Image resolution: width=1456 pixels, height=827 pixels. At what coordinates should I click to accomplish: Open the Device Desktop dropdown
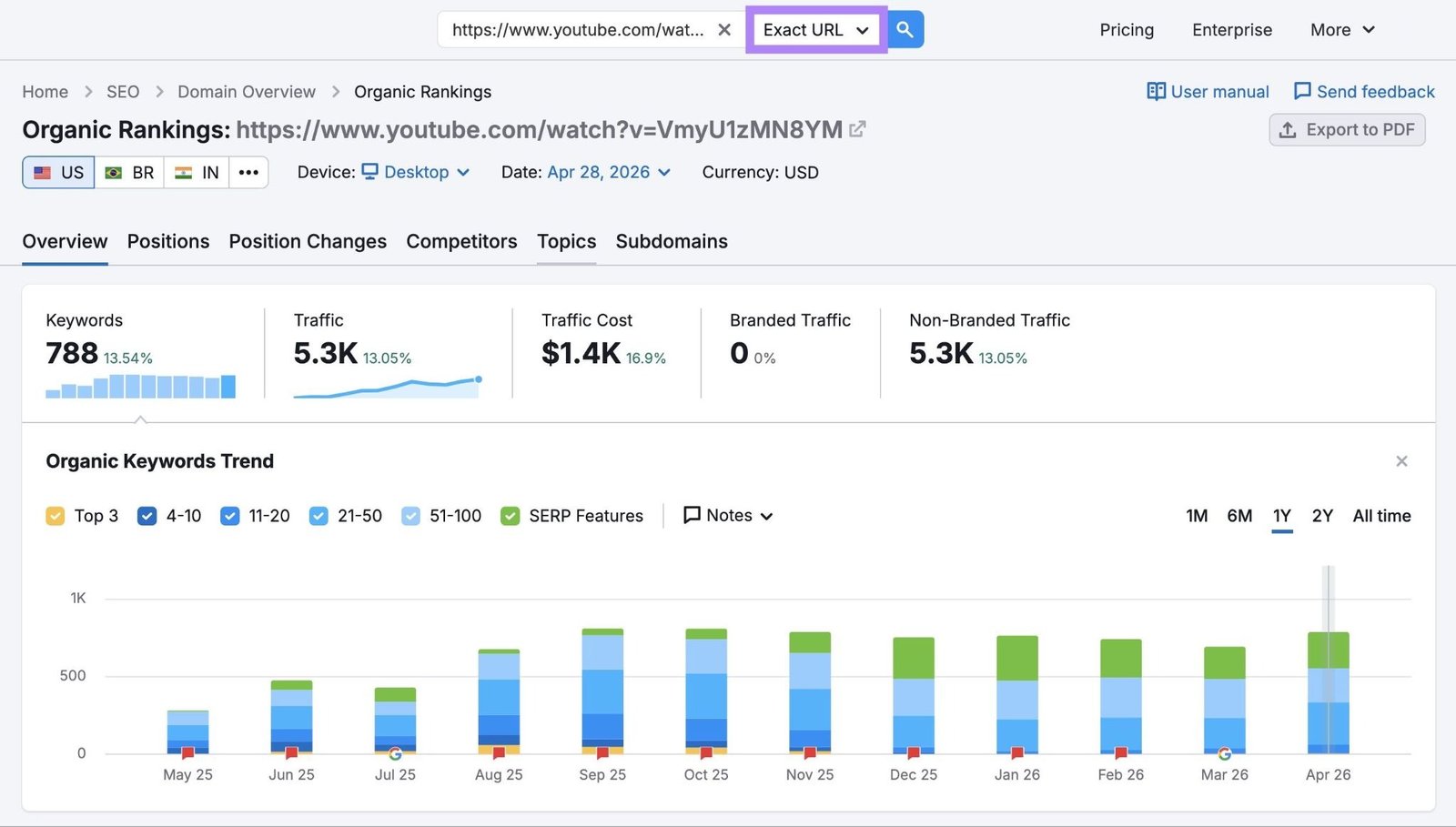pyautogui.click(x=416, y=172)
